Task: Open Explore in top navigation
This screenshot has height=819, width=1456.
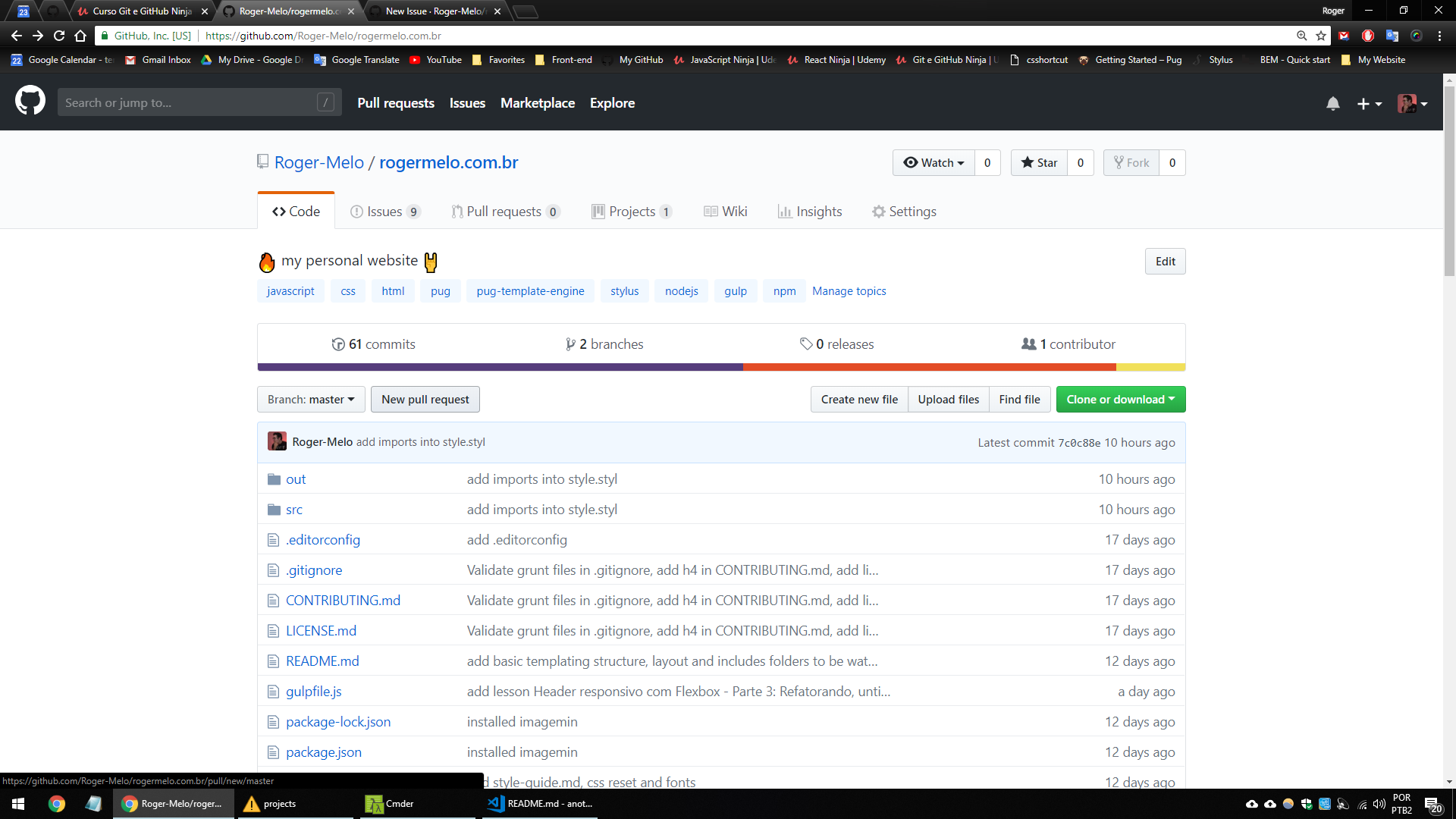Action: coord(612,103)
